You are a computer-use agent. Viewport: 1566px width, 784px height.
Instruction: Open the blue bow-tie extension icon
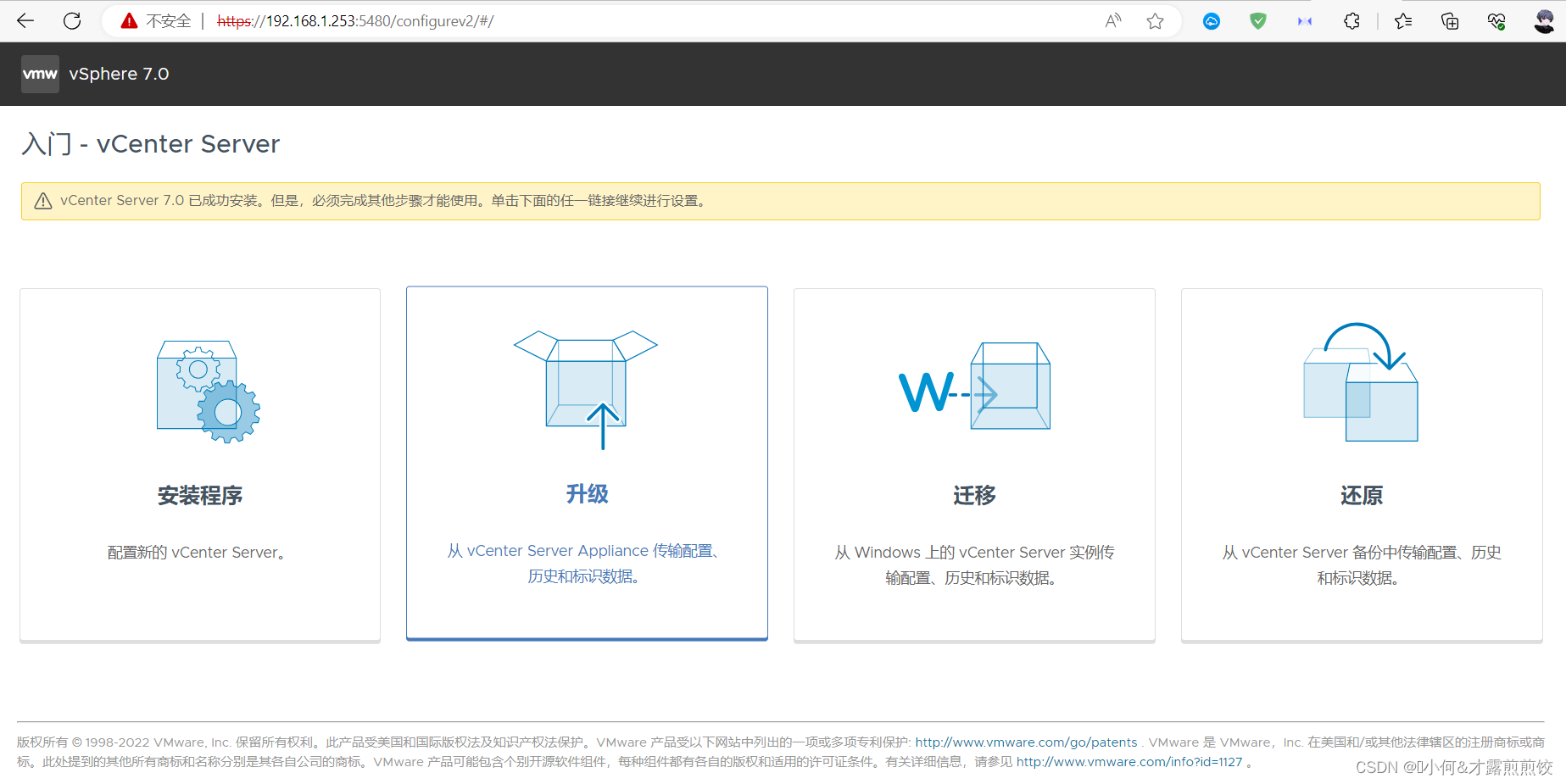pyautogui.click(x=1305, y=21)
